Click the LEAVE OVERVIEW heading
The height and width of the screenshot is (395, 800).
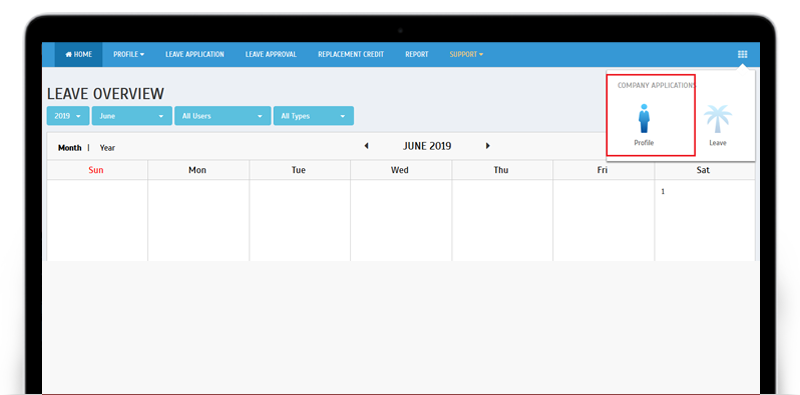pyautogui.click(x=106, y=94)
